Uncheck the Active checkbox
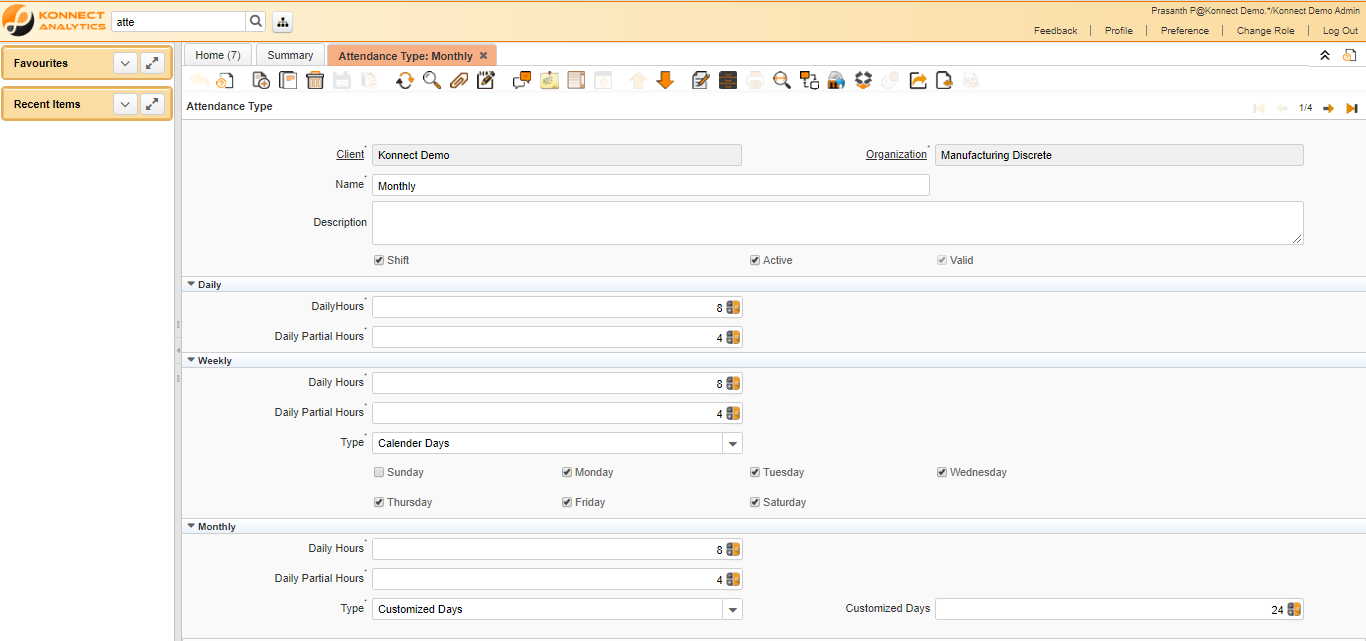This screenshot has height=641, width=1366. pyautogui.click(x=755, y=260)
